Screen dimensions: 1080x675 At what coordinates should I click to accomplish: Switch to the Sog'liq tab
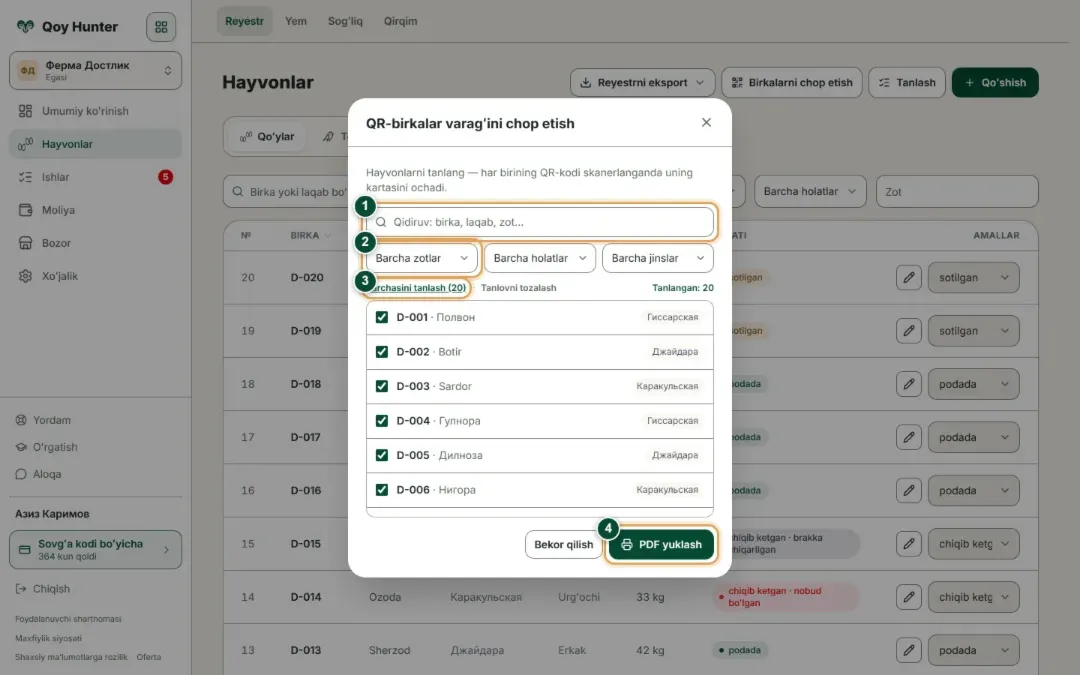(x=345, y=21)
